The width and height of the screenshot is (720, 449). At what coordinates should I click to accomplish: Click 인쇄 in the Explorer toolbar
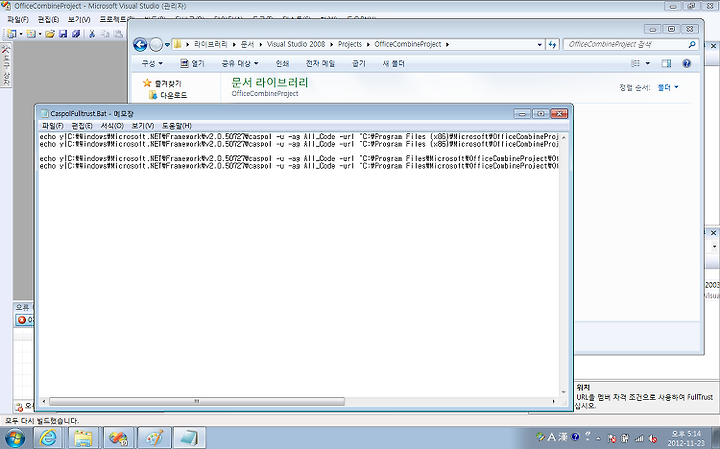click(282, 63)
